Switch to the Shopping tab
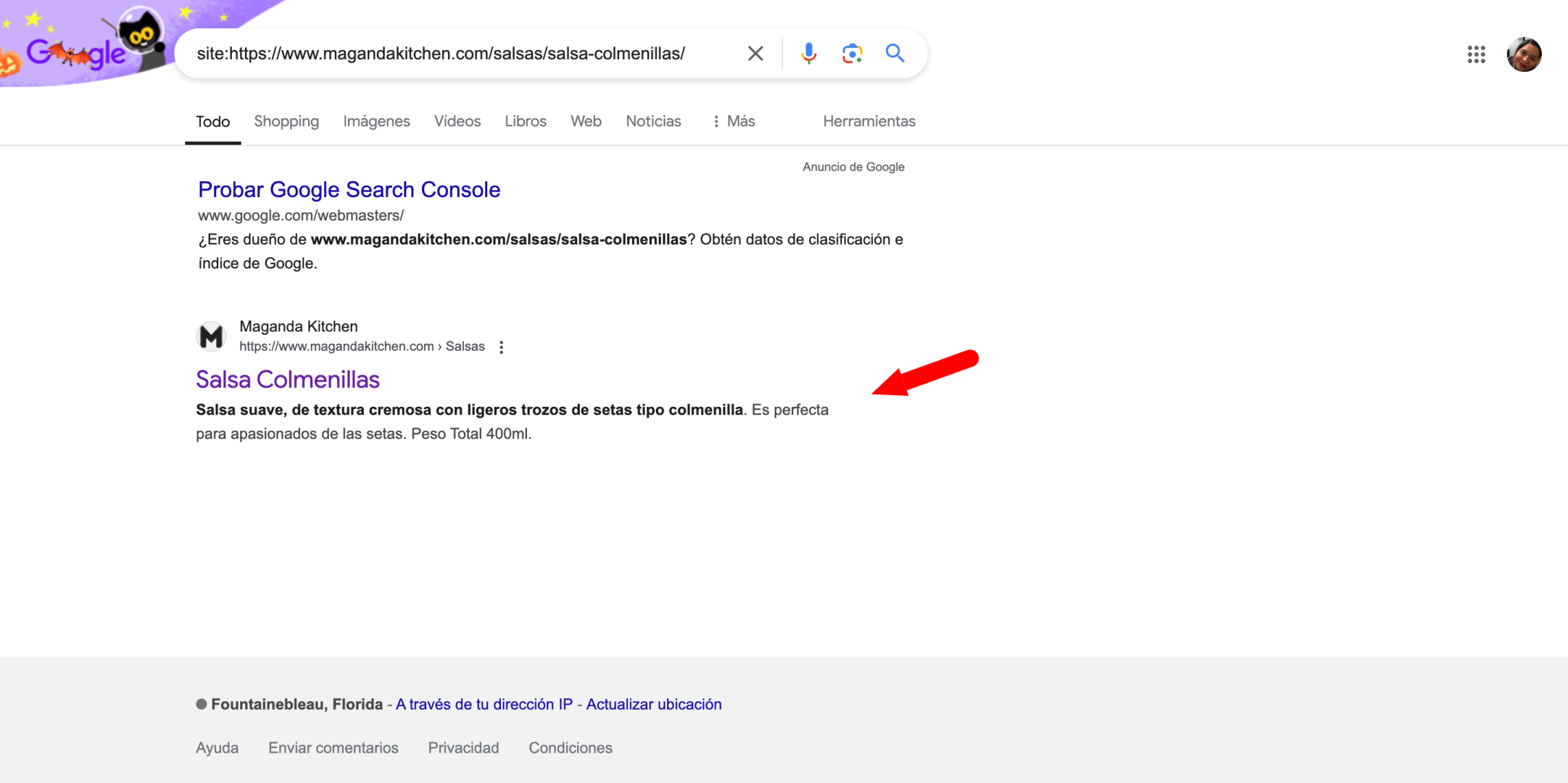 [286, 122]
